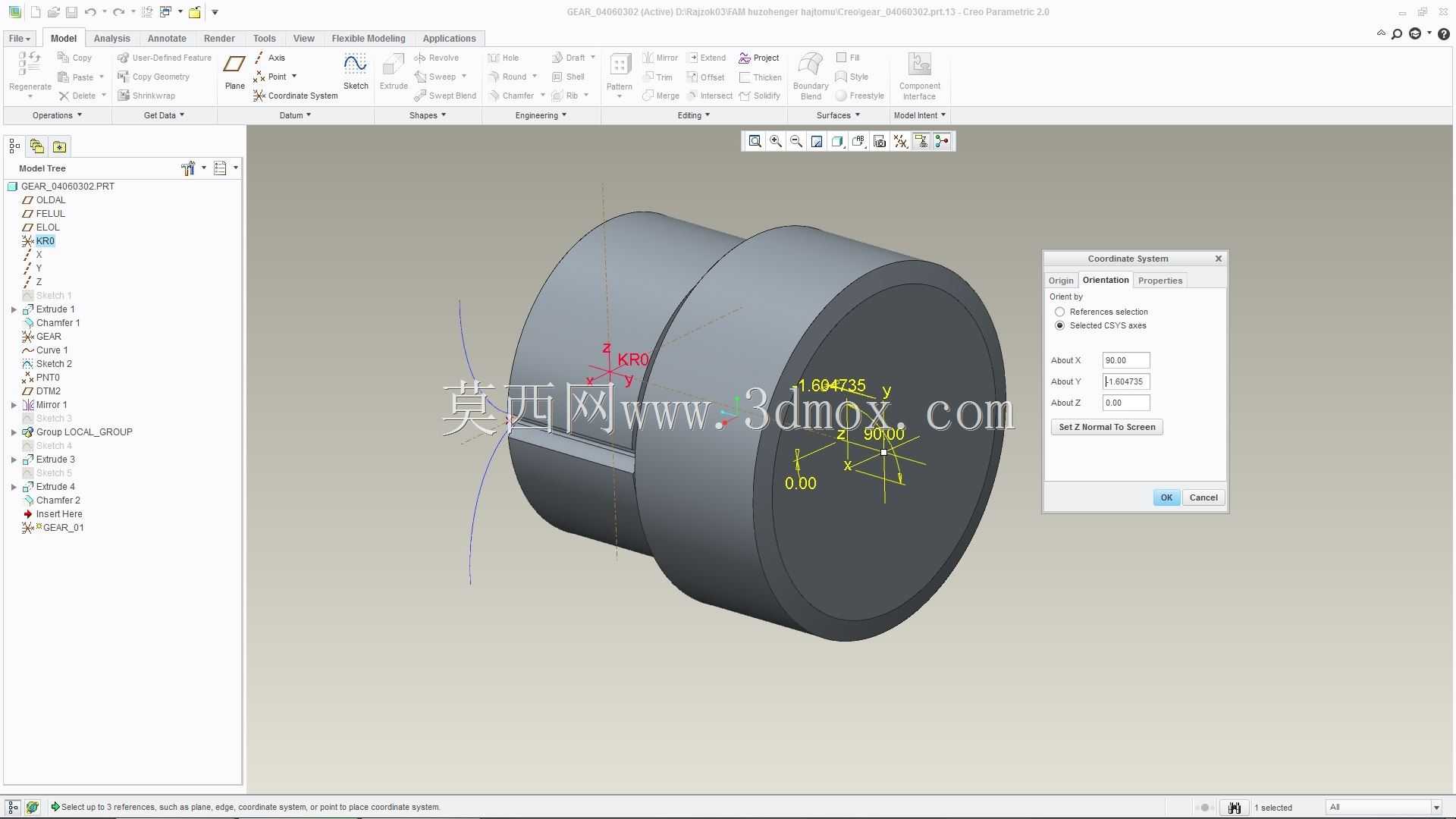Click the About Y input field
Viewport: 1456px width, 819px height.
(x=1126, y=381)
